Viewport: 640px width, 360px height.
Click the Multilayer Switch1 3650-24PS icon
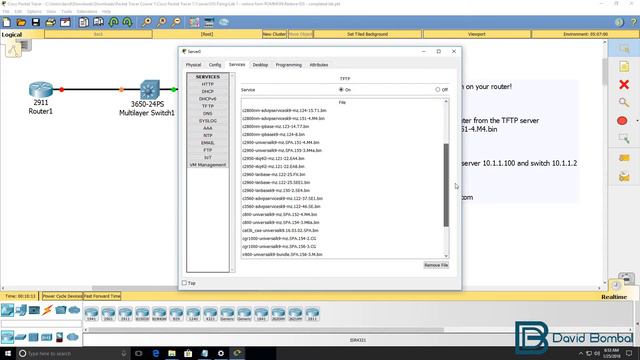coord(149,90)
